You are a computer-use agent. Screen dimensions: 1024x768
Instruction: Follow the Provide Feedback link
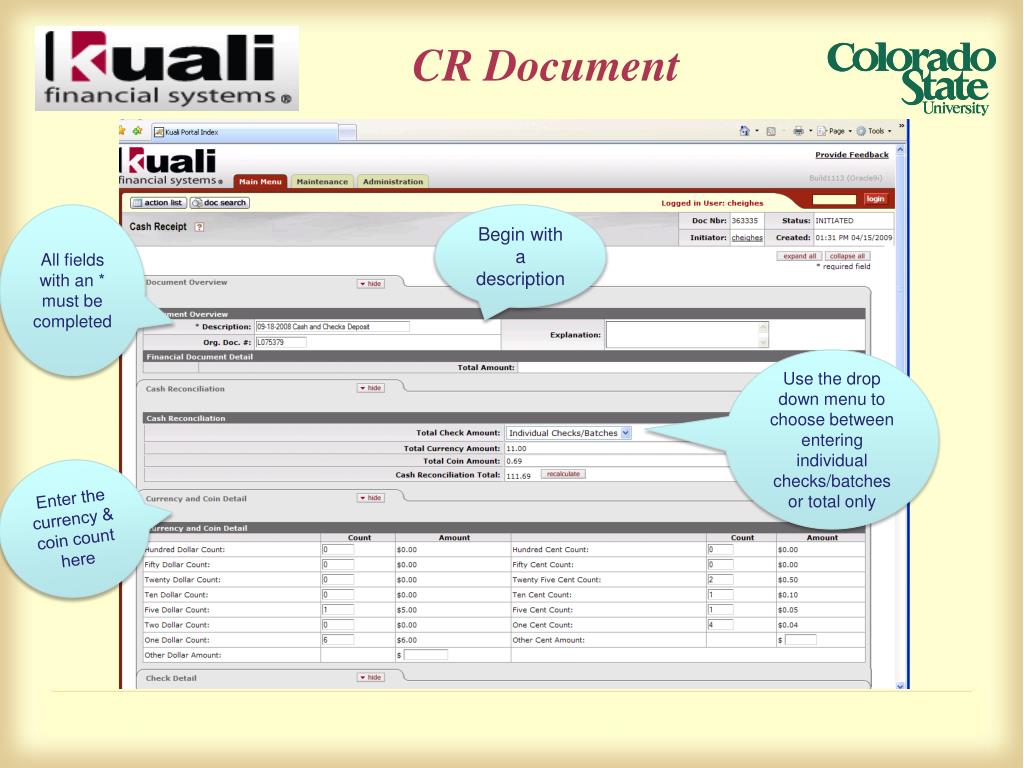[852, 155]
